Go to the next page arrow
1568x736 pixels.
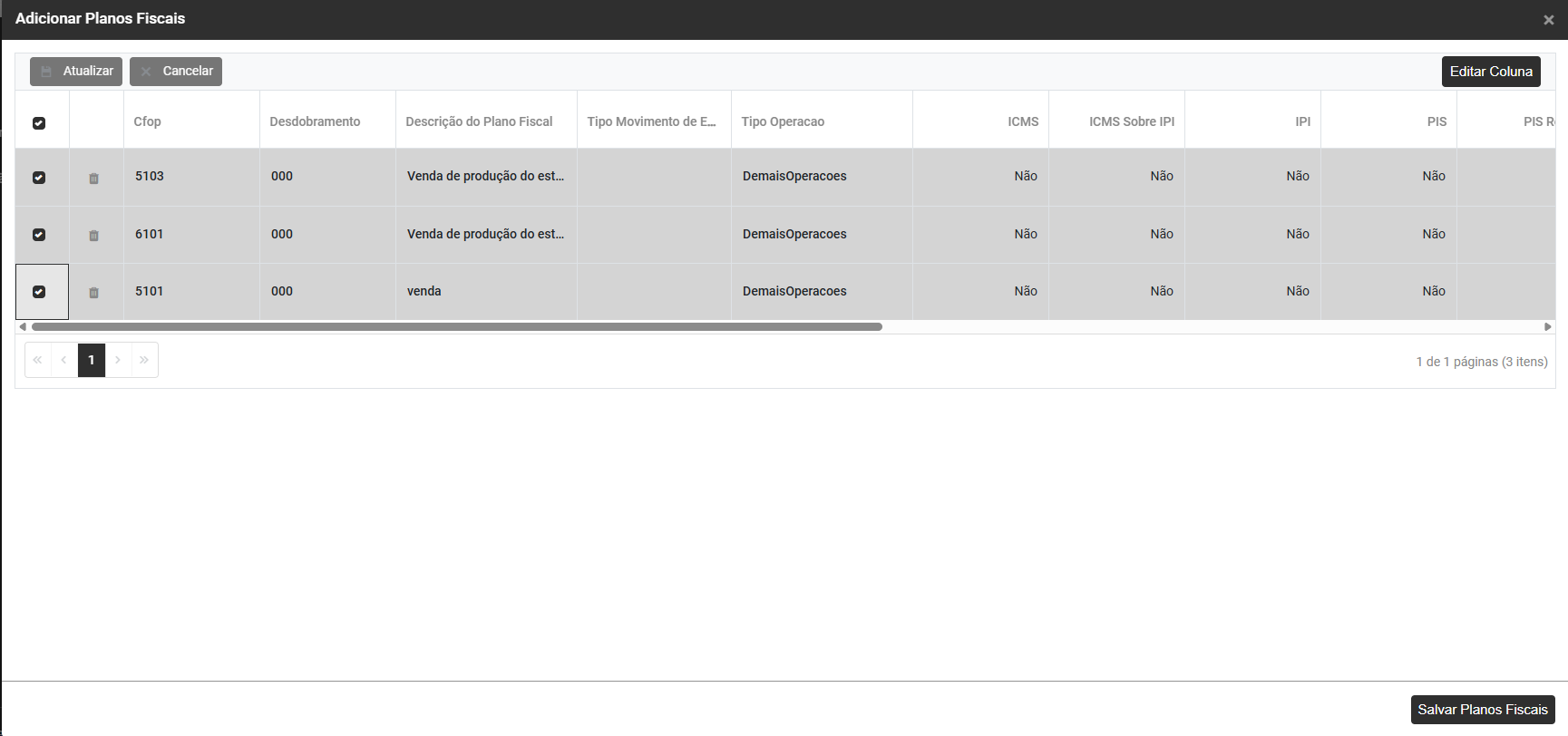point(118,360)
